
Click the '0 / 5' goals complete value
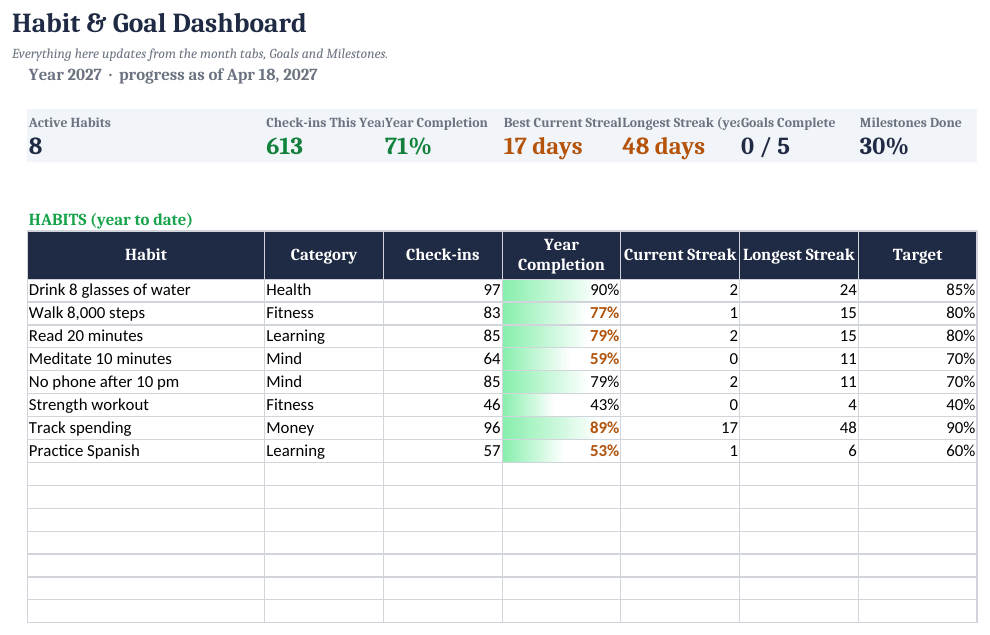(765, 146)
